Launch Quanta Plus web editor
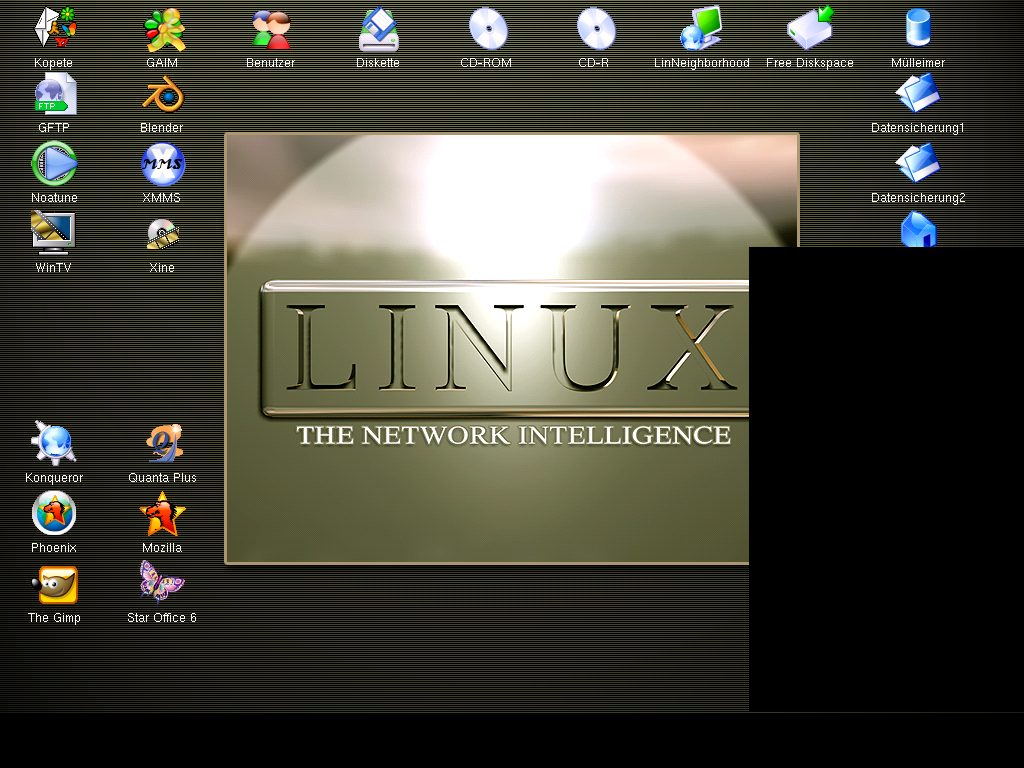This screenshot has width=1024, height=768. pyautogui.click(x=163, y=444)
